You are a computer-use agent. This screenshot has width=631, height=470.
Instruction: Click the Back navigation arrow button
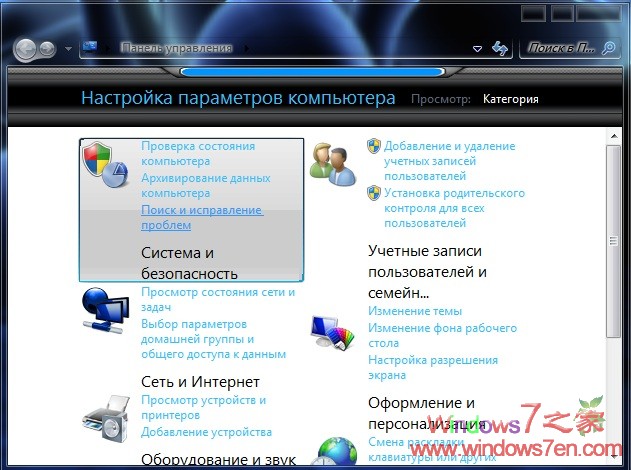coord(27,49)
